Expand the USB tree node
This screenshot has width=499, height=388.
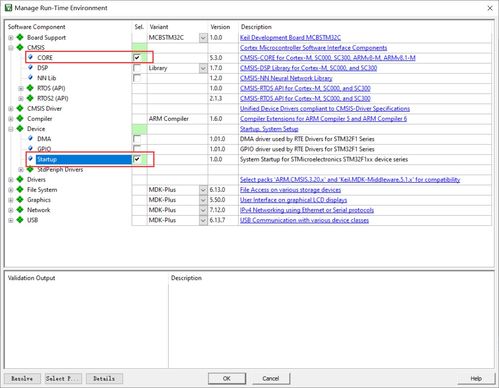tap(11, 220)
